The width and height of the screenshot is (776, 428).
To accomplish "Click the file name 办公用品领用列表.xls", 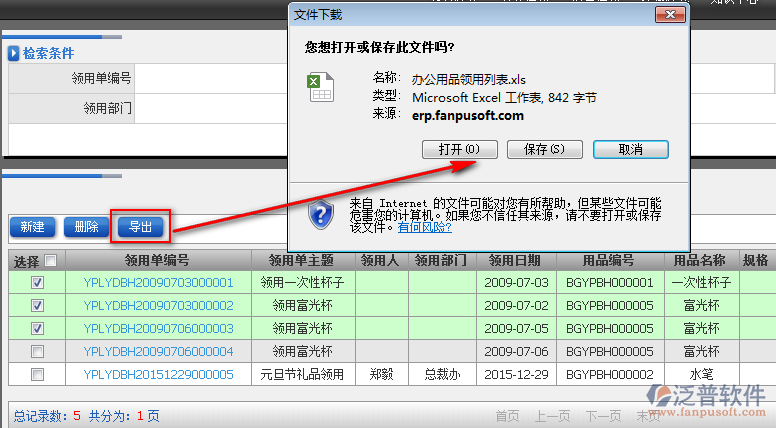I will pos(469,80).
